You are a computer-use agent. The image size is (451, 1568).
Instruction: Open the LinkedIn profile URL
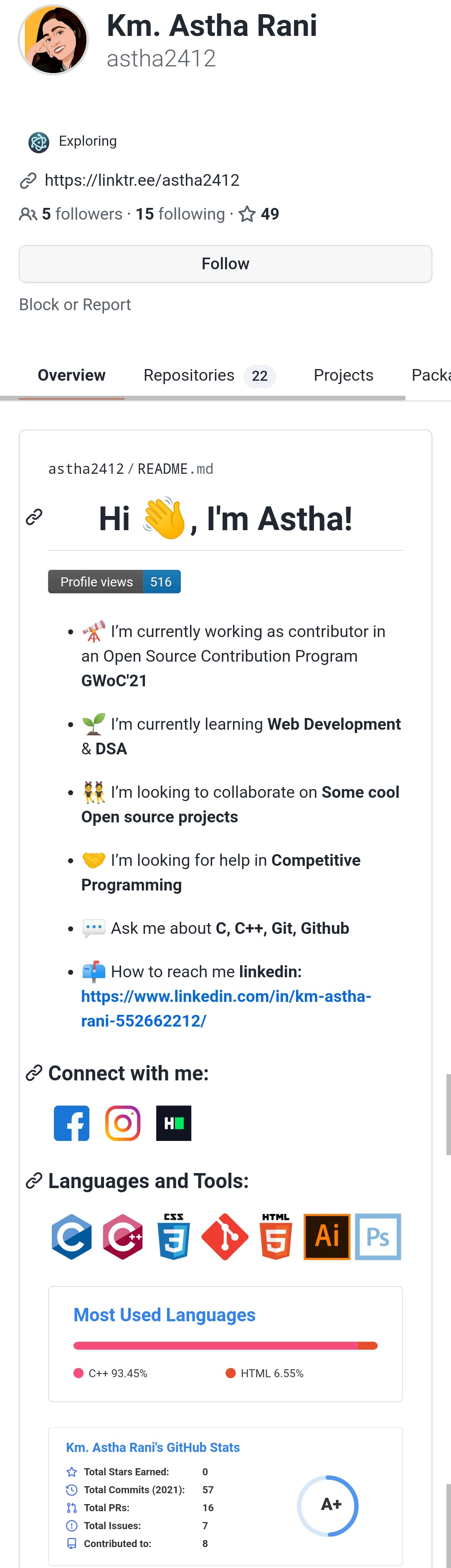[x=226, y=1009]
